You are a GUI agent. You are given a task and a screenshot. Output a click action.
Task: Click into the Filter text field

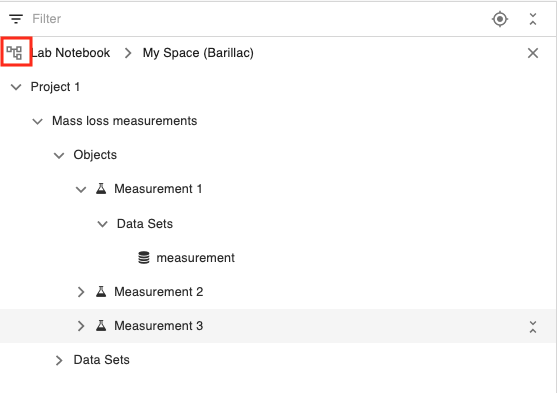(256, 19)
